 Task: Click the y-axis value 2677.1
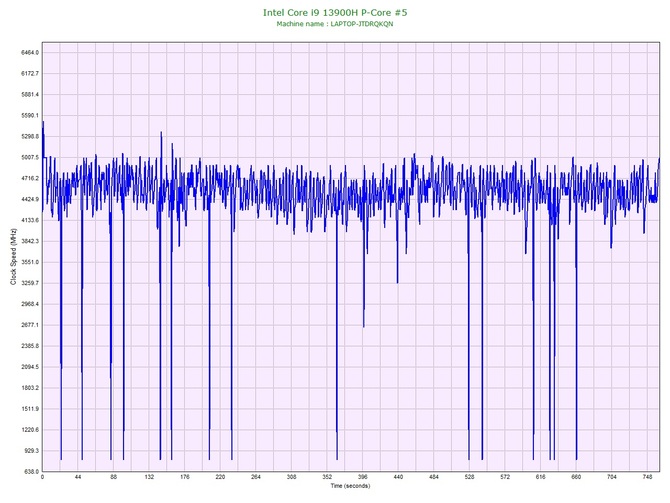click(x=30, y=325)
